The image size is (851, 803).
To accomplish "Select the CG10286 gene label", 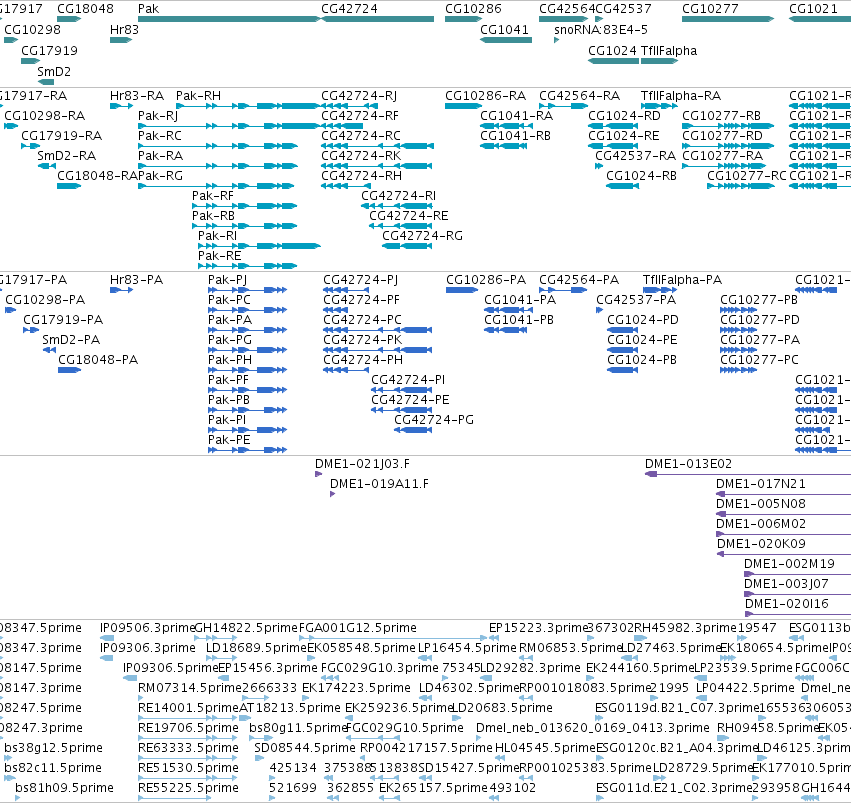I will tap(473, 9).
